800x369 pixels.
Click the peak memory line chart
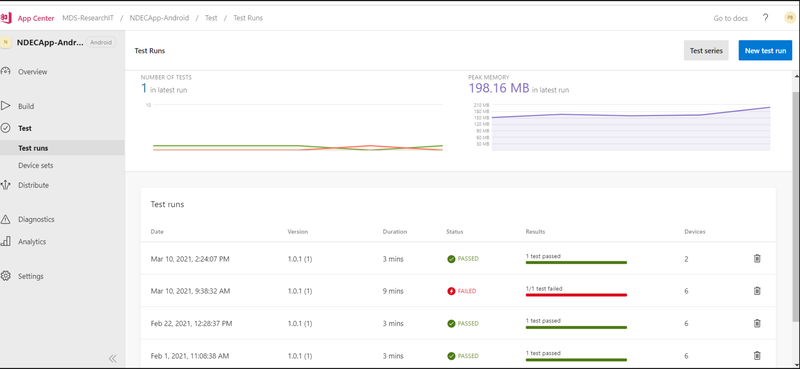(x=630, y=128)
